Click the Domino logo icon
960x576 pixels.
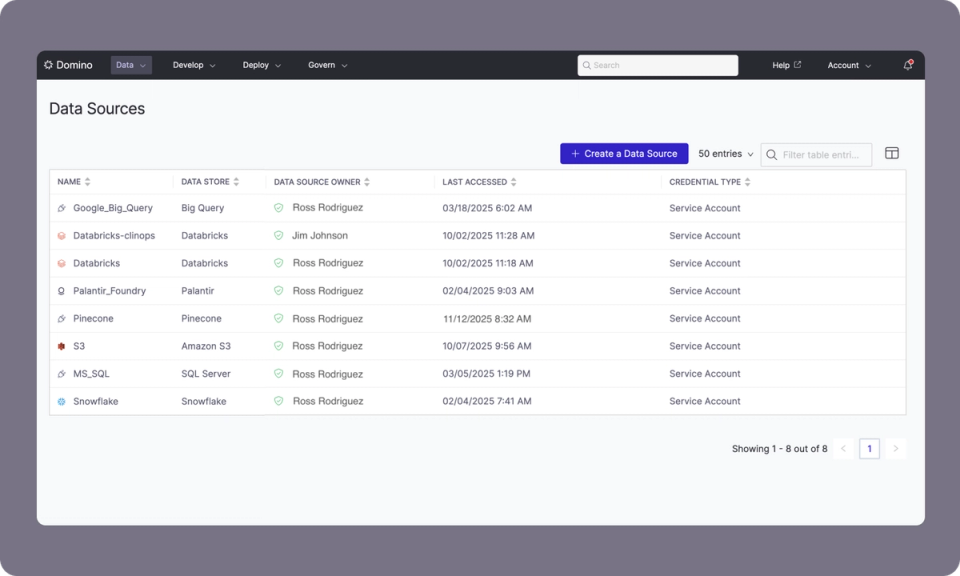(48, 65)
